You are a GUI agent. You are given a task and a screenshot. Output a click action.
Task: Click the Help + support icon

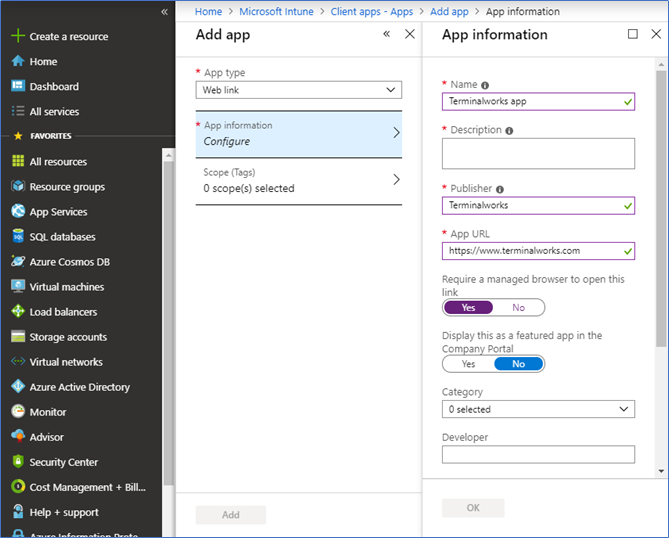(x=18, y=511)
